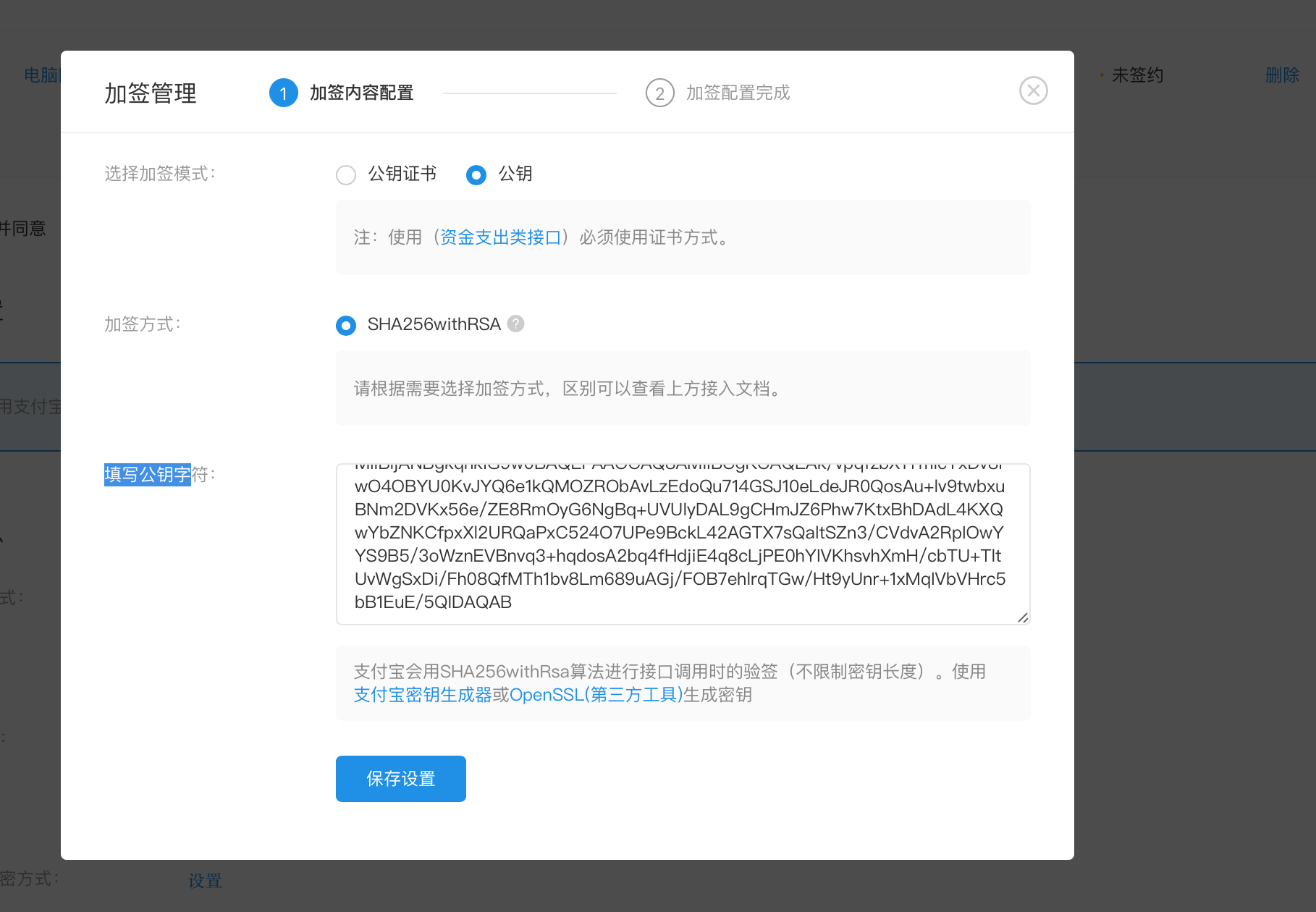The height and width of the screenshot is (912, 1316).
Task: Click the 设置 link at bottom
Action: pyautogui.click(x=205, y=881)
